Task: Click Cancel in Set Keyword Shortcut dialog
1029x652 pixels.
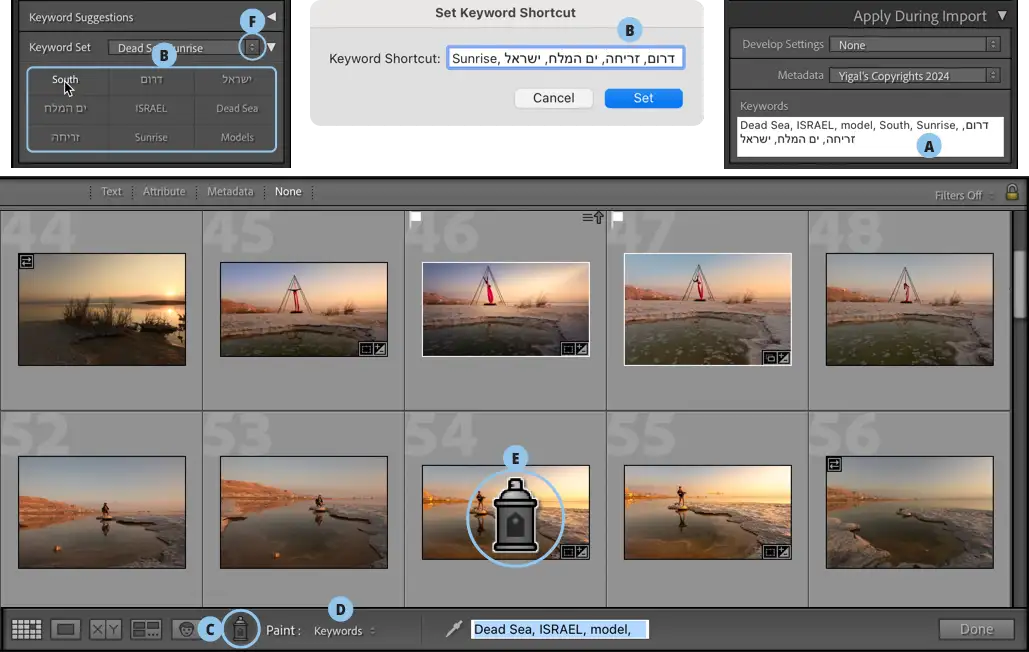Action: 553,98
